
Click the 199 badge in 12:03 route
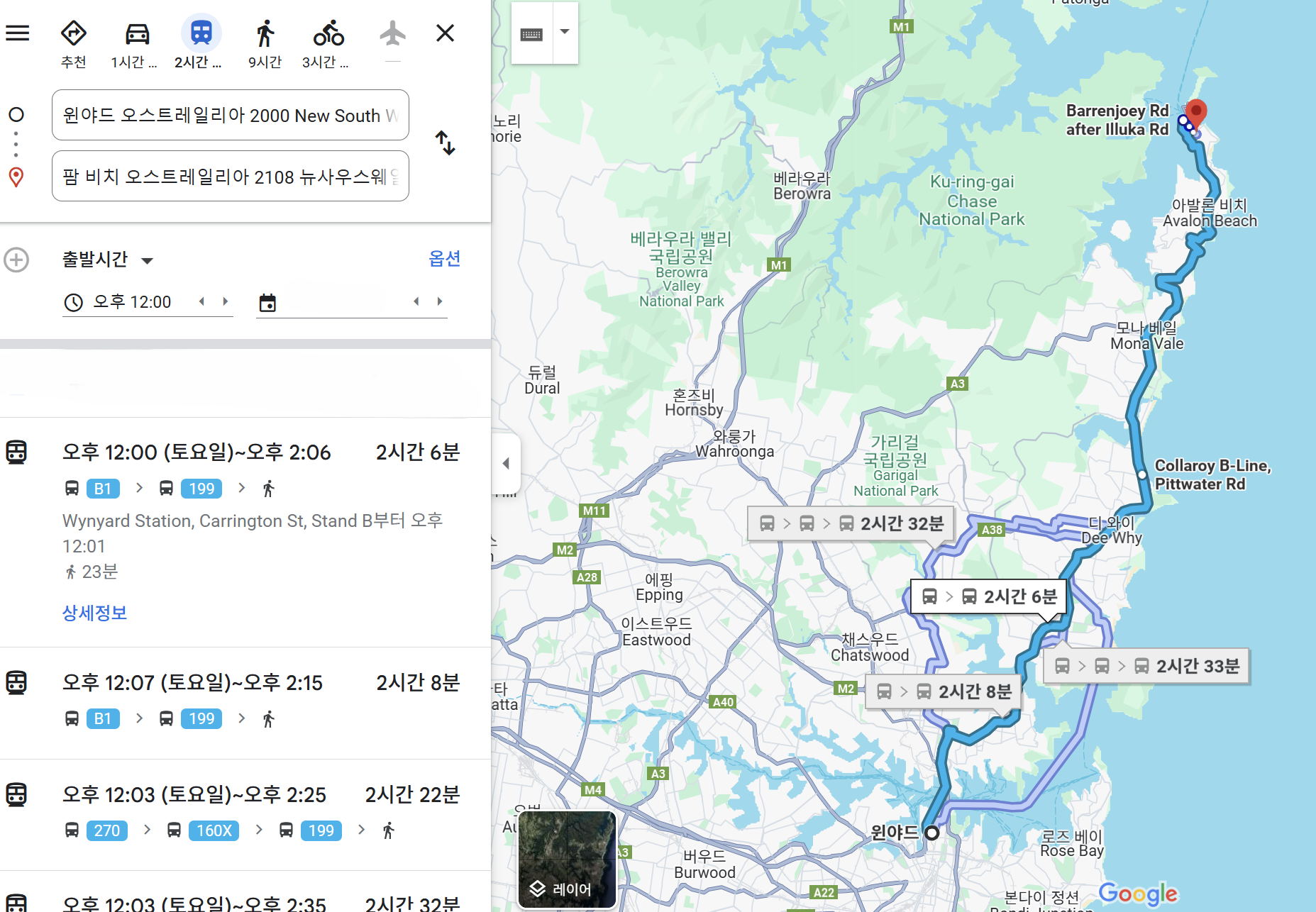pos(321,830)
